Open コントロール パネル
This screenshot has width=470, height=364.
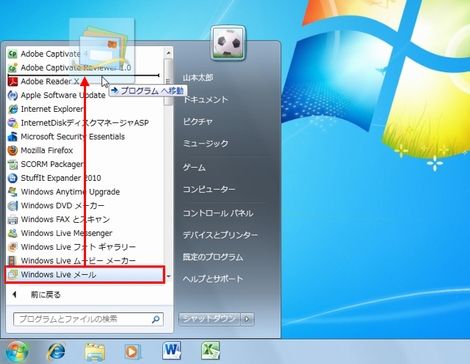218,213
